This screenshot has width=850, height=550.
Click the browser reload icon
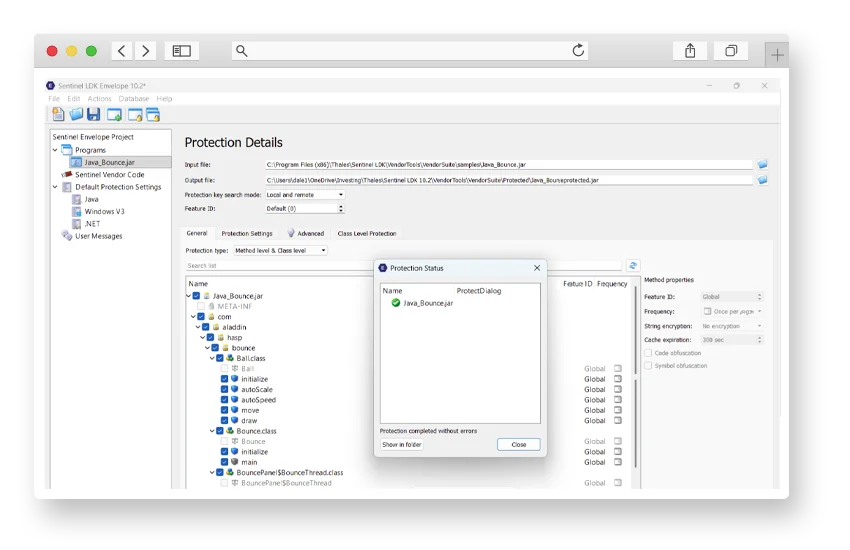pyautogui.click(x=578, y=50)
